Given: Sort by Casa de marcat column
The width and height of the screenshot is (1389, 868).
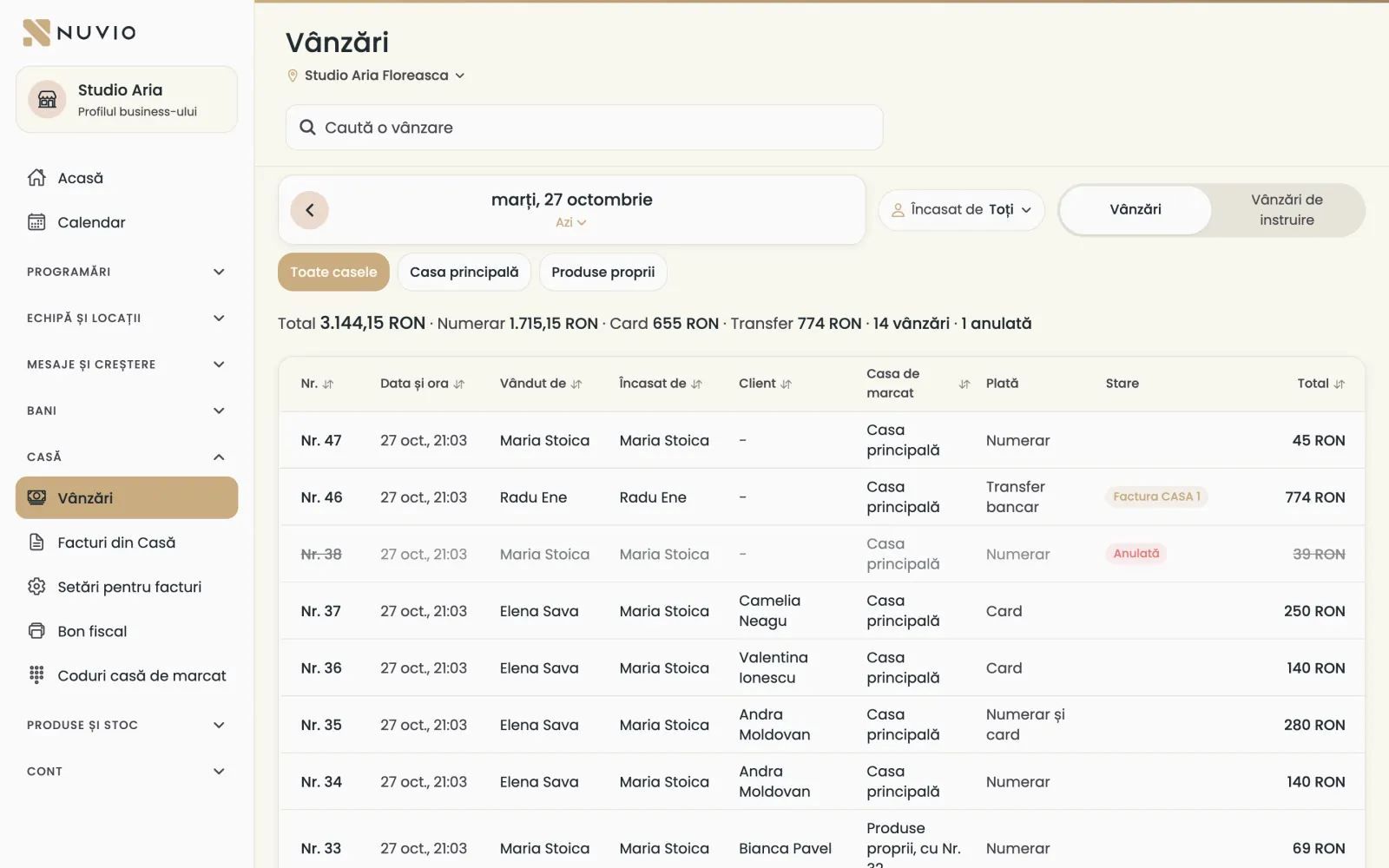Looking at the screenshot, I should (964, 384).
